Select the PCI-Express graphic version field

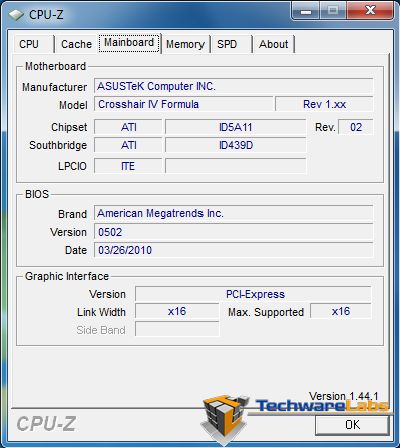click(253, 294)
